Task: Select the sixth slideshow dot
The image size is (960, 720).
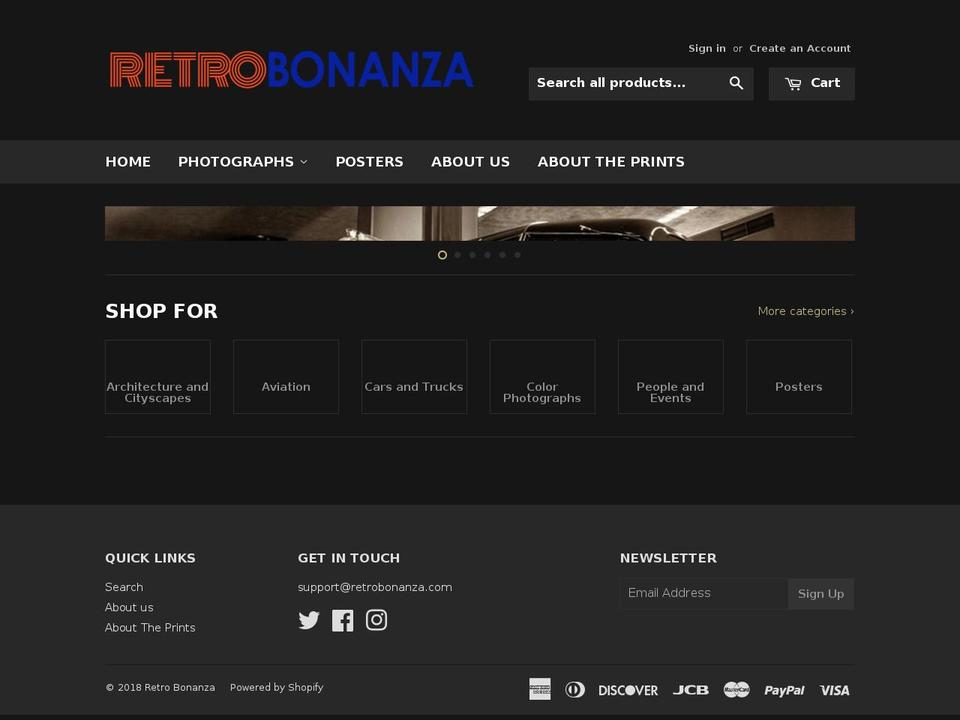Action: pos(517,255)
